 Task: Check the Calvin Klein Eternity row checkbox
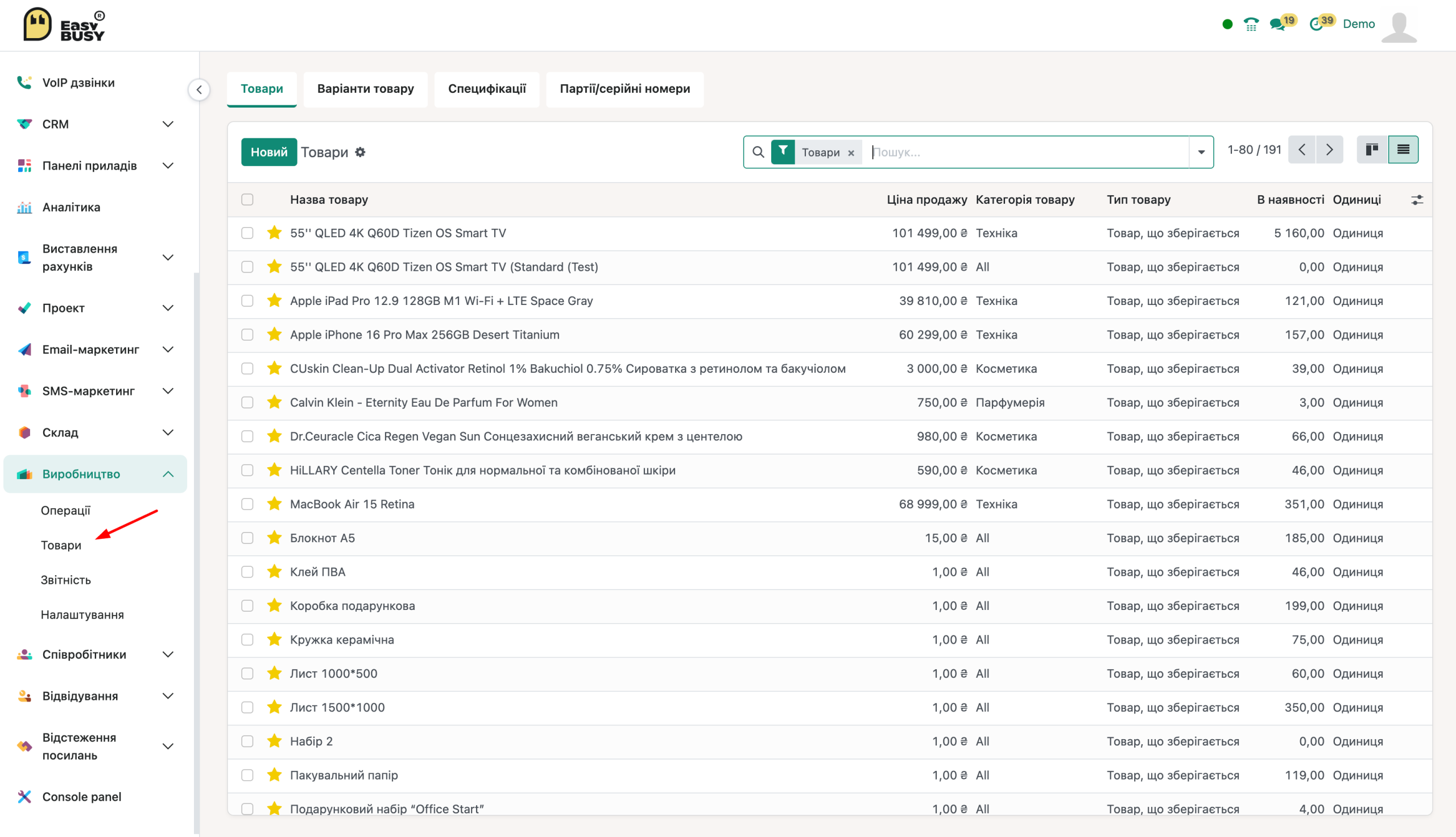(x=247, y=403)
